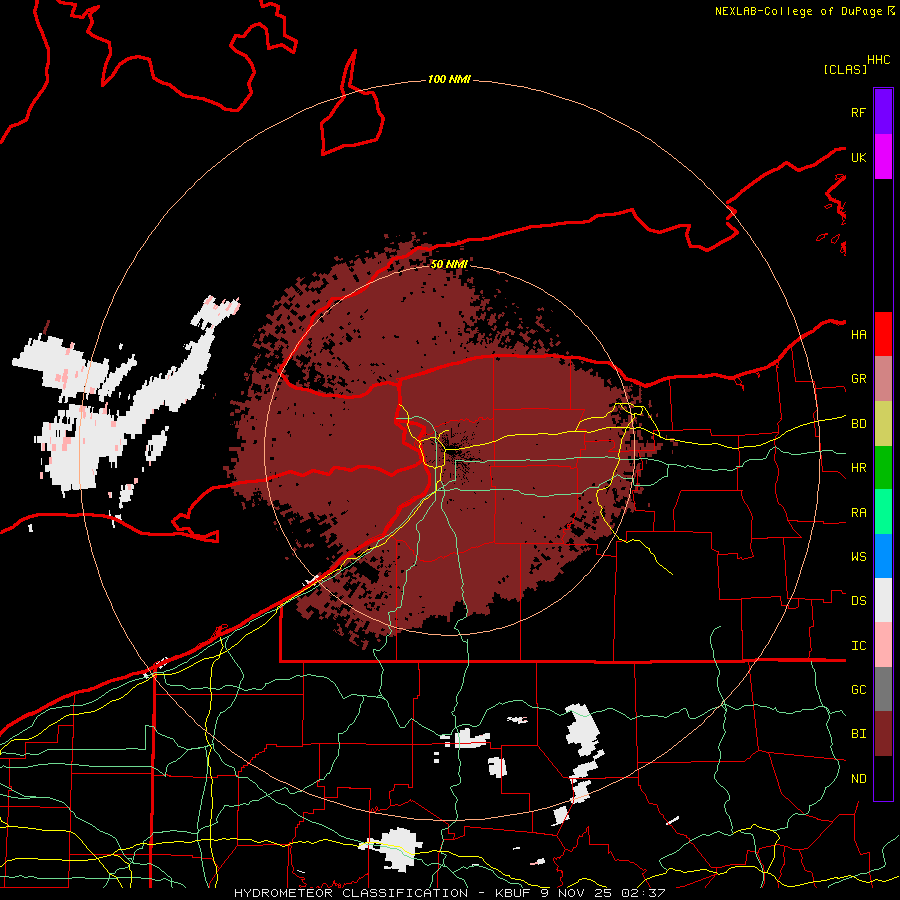
Task: Click the IC pink legend swatch
Action: (883, 645)
